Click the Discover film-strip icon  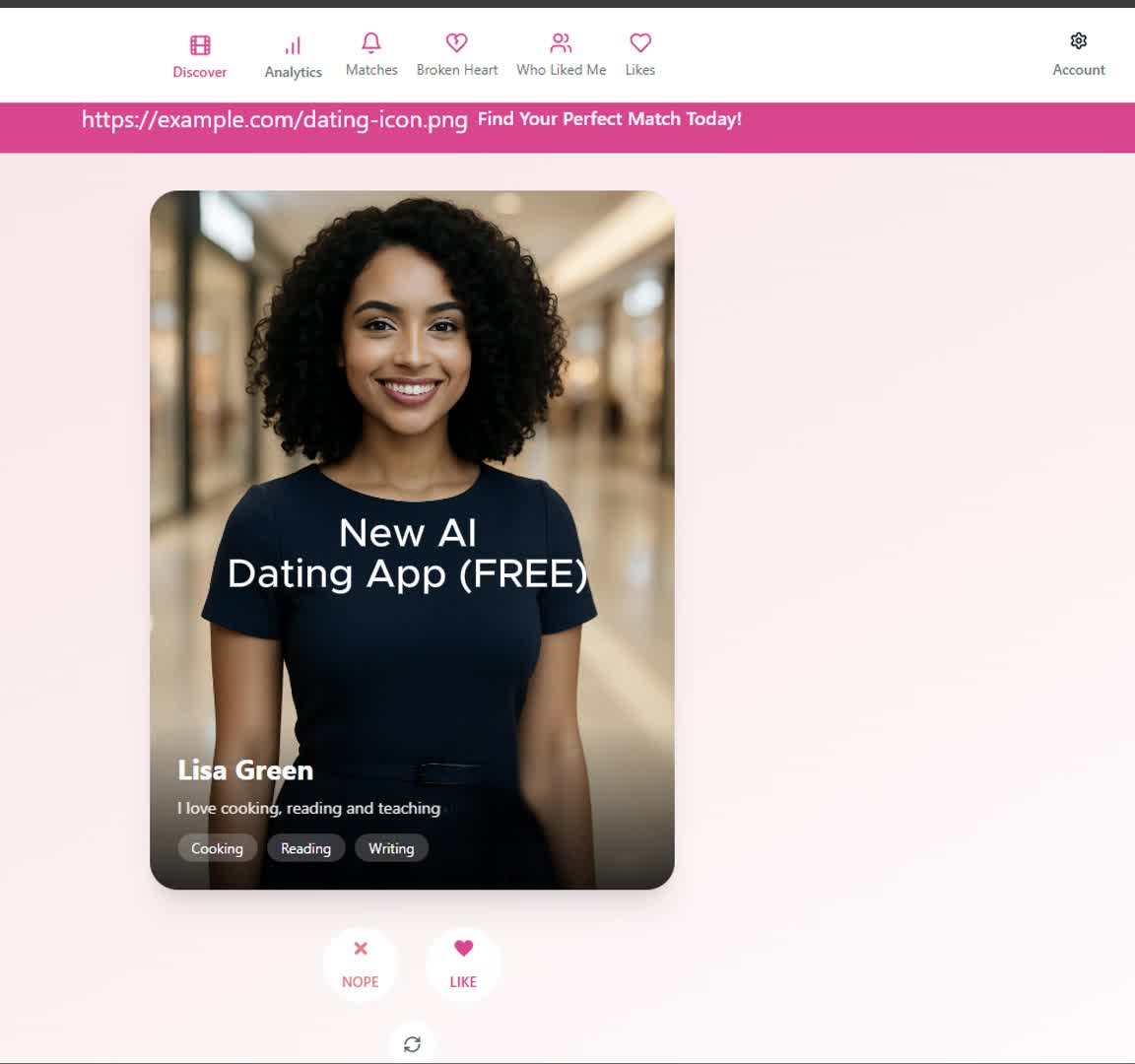[x=200, y=45]
